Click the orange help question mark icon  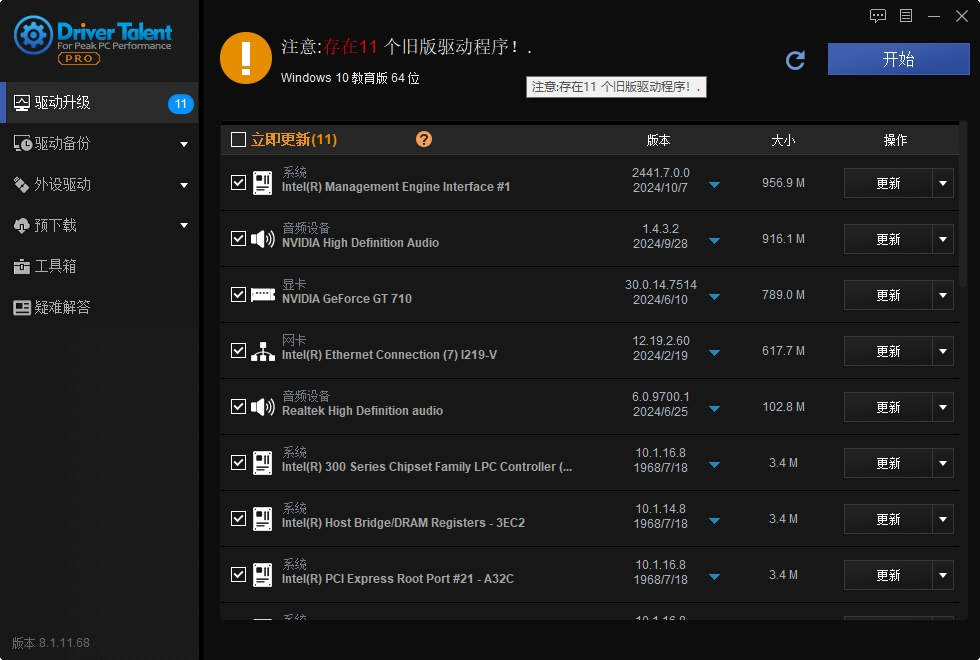tap(424, 139)
